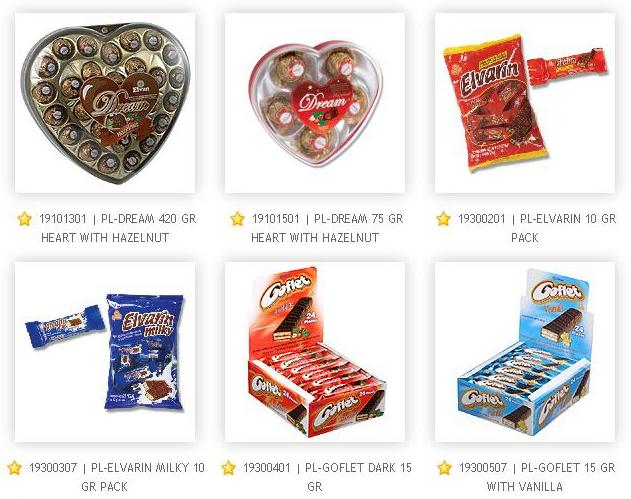Click the small Elvarin bar beside the red pack

click(x=567, y=66)
